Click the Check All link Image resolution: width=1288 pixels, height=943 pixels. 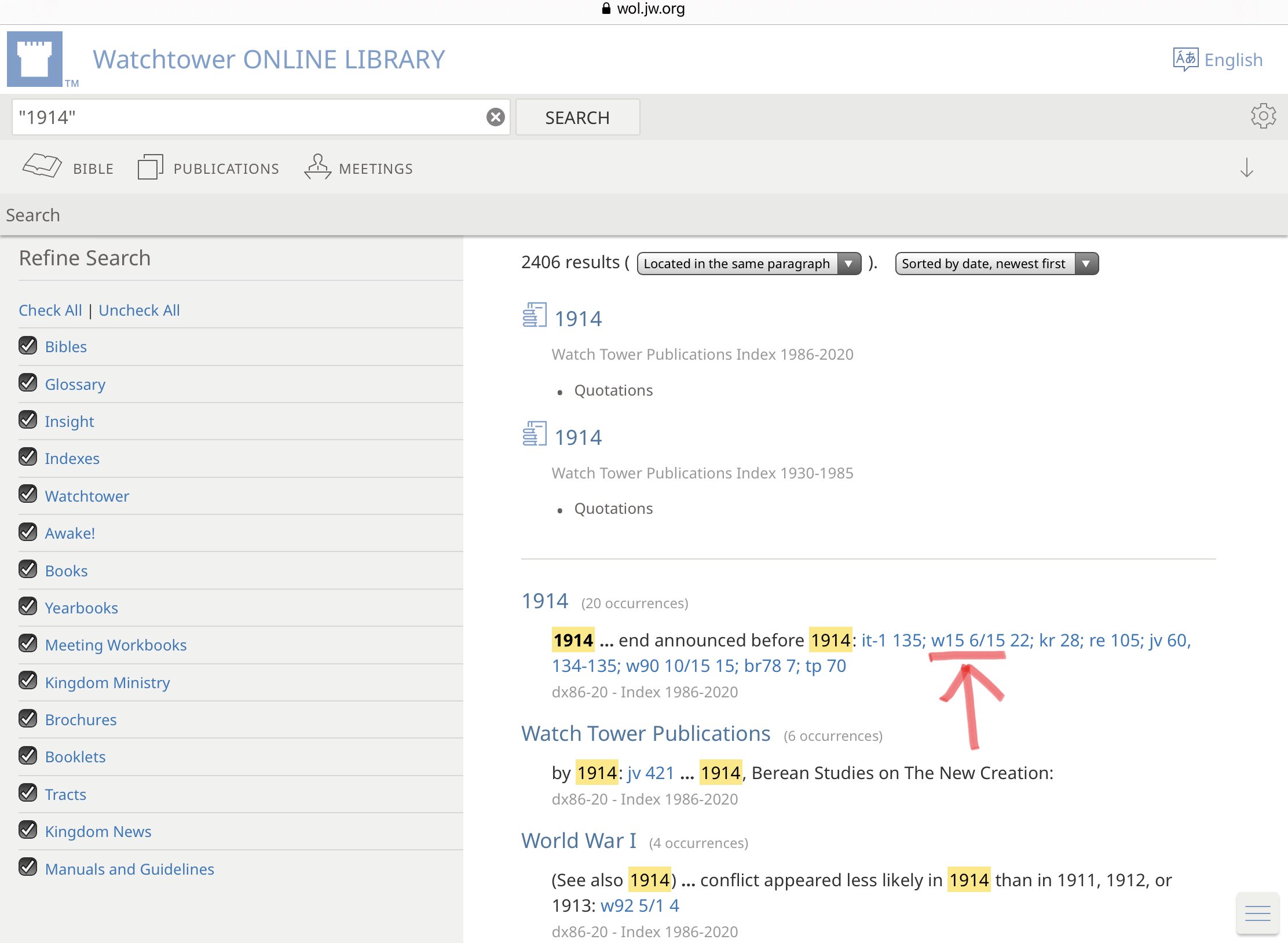[50, 310]
